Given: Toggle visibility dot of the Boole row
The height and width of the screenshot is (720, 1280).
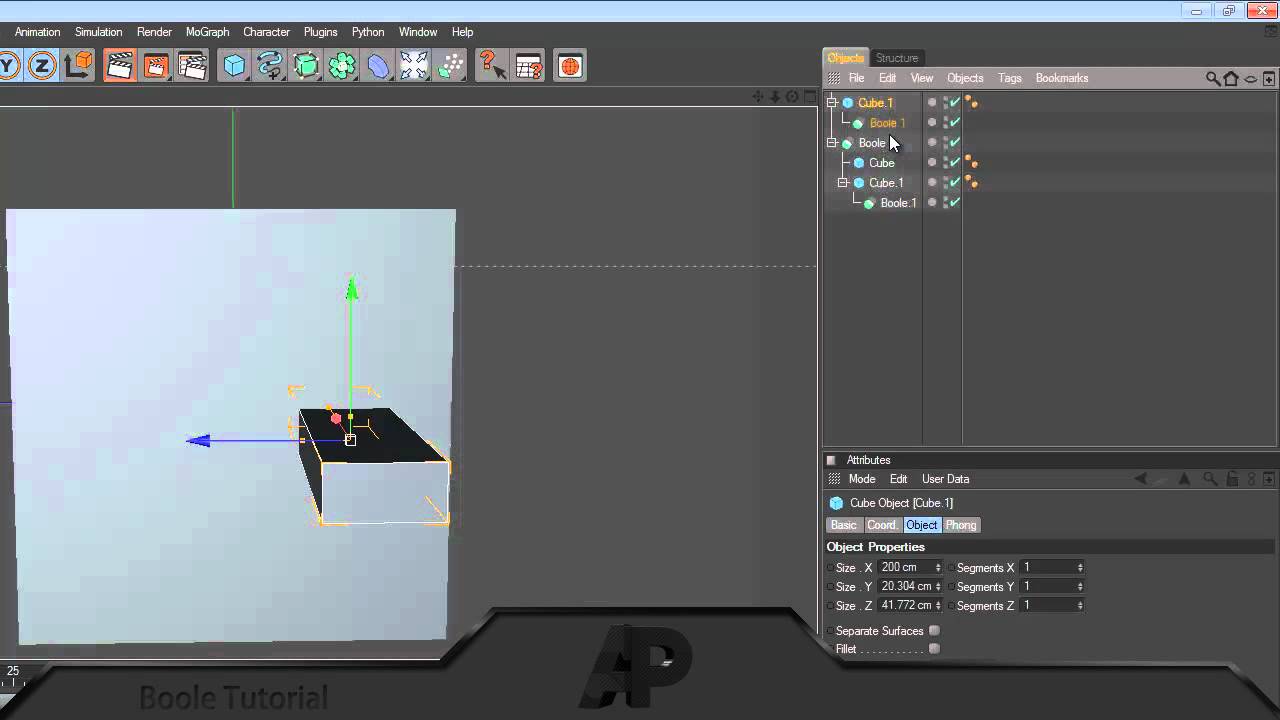Looking at the screenshot, I should (932, 142).
